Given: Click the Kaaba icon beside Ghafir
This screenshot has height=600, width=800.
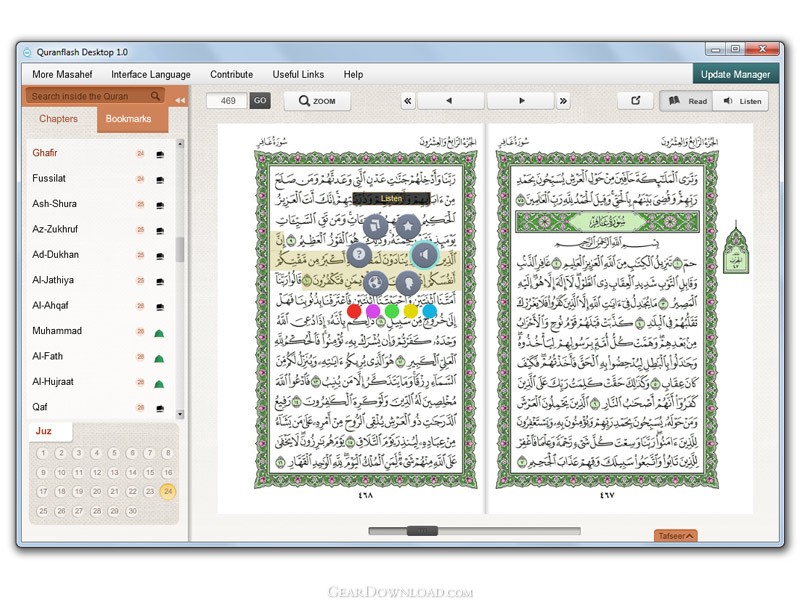Looking at the screenshot, I should point(160,154).
